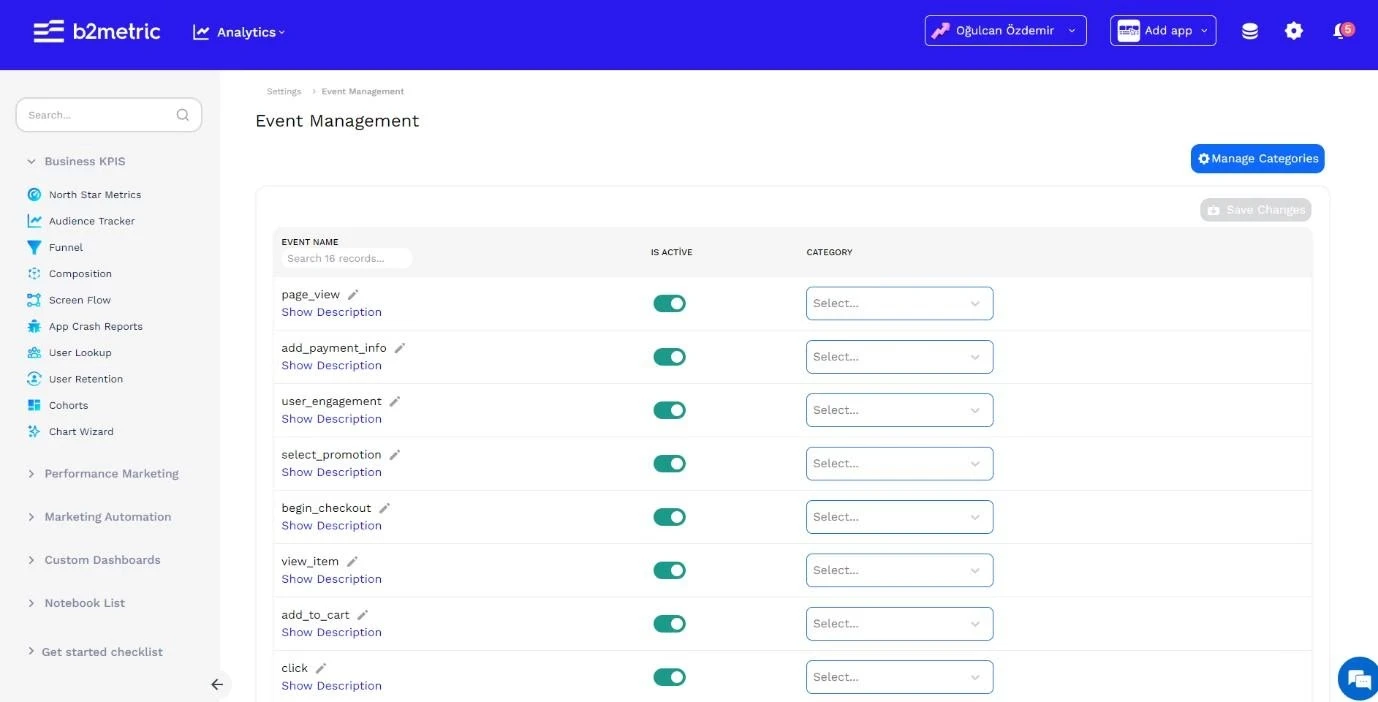Image resolution: width=1378 pixels, height=702 pixels.
Task: Click the search magnifier icon in sidebar
Action: click(x=183, y=115)
